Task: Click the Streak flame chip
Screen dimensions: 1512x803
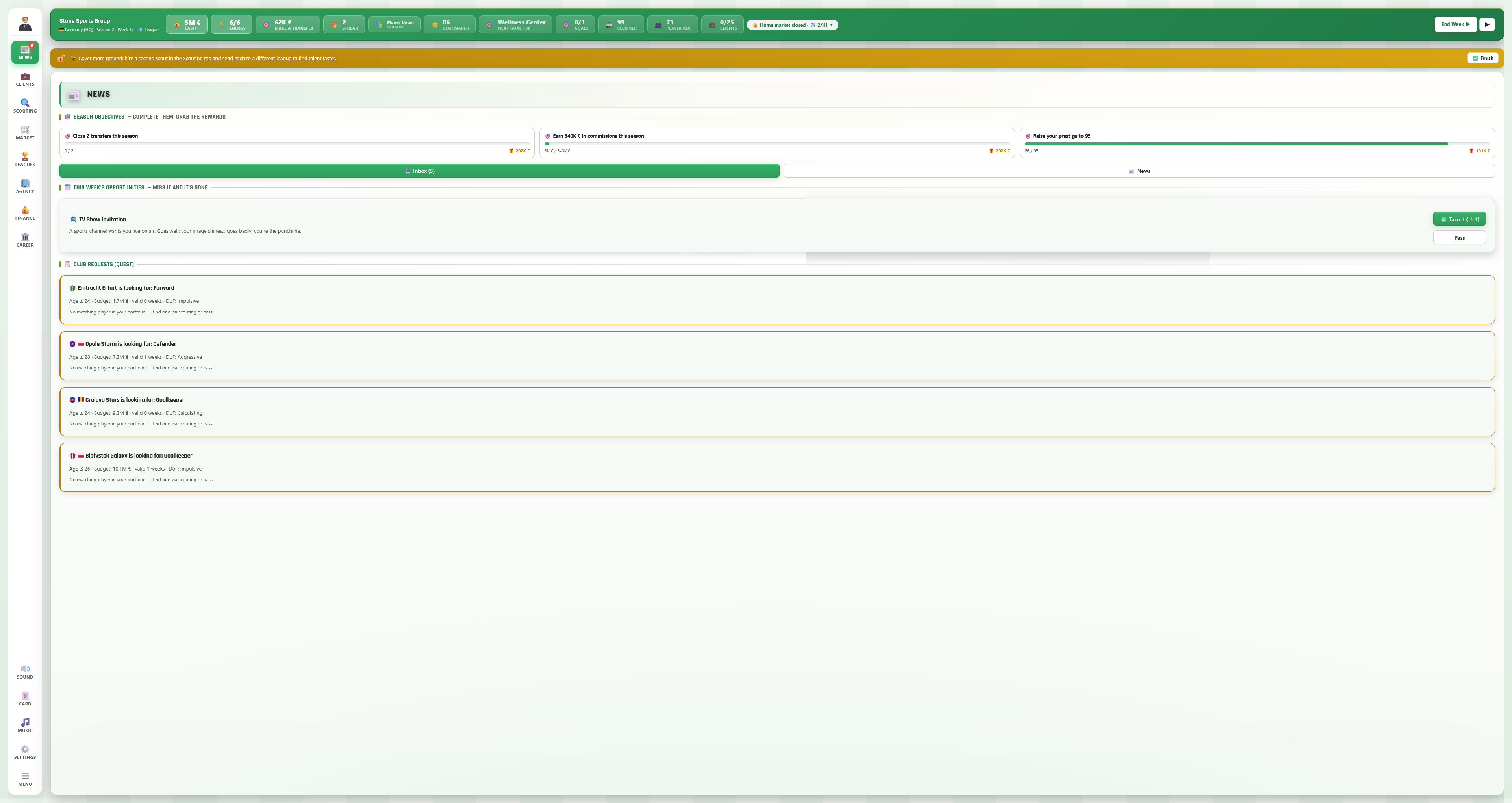Action: point(344,25)
